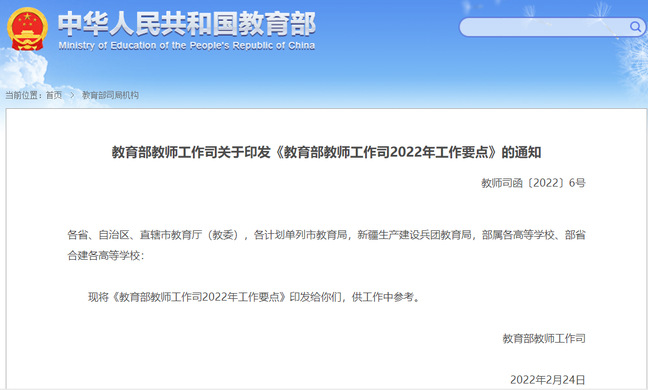Click the search magnifier icon
Image resolution: width=648 pixels, height=390 pixels.
coord(635,27)
